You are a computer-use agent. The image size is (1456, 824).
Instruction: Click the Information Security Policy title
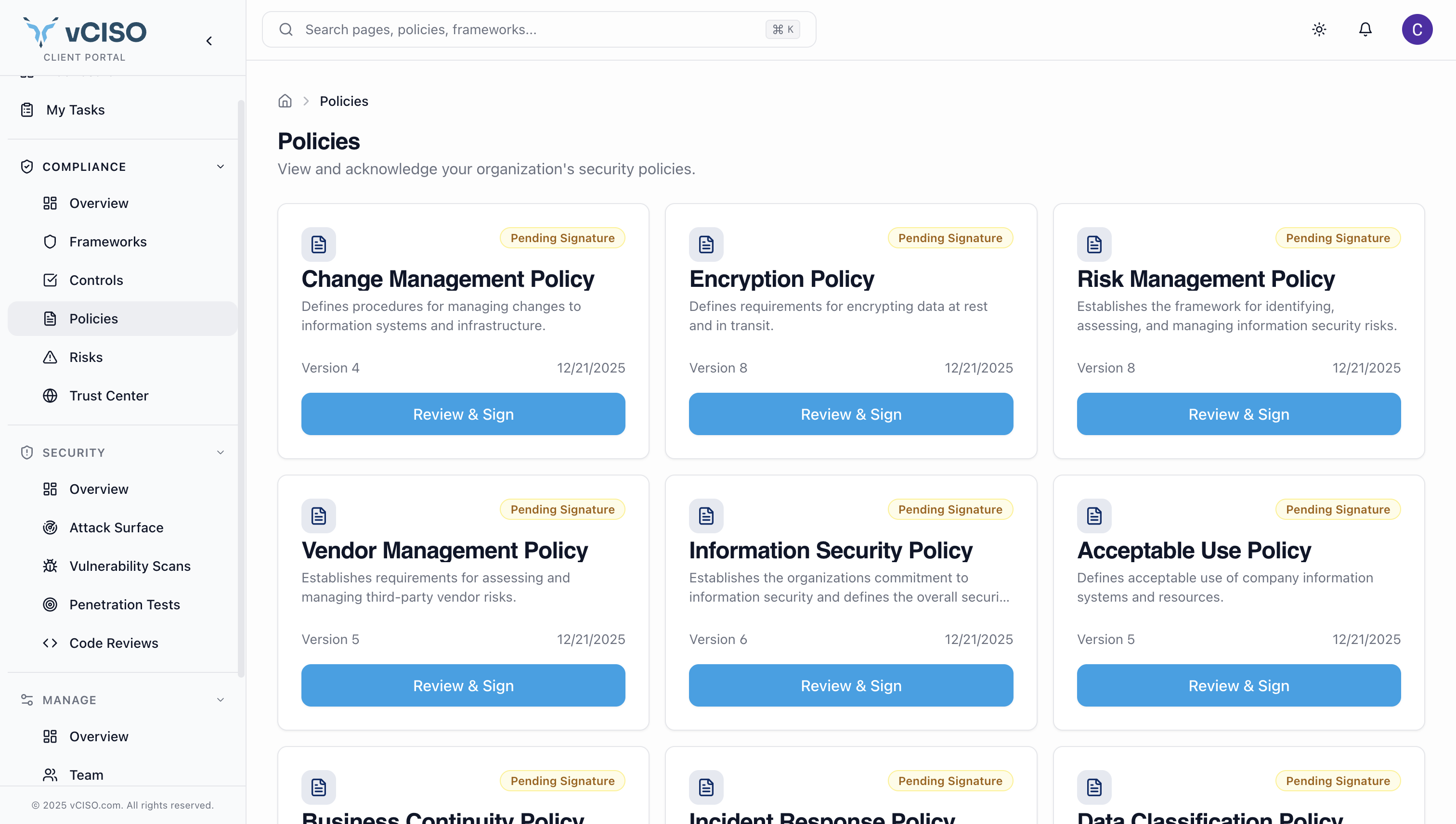pyautogui.click(x=831, y=550)
